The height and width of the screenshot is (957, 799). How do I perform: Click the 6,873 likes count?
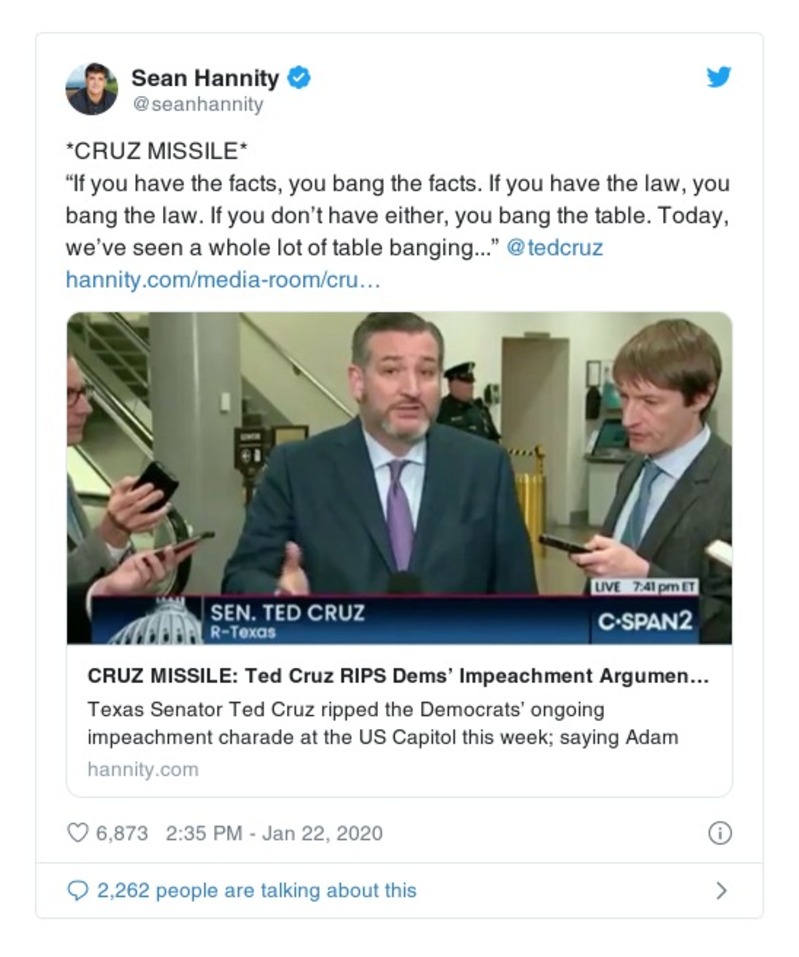pos(122,833)
